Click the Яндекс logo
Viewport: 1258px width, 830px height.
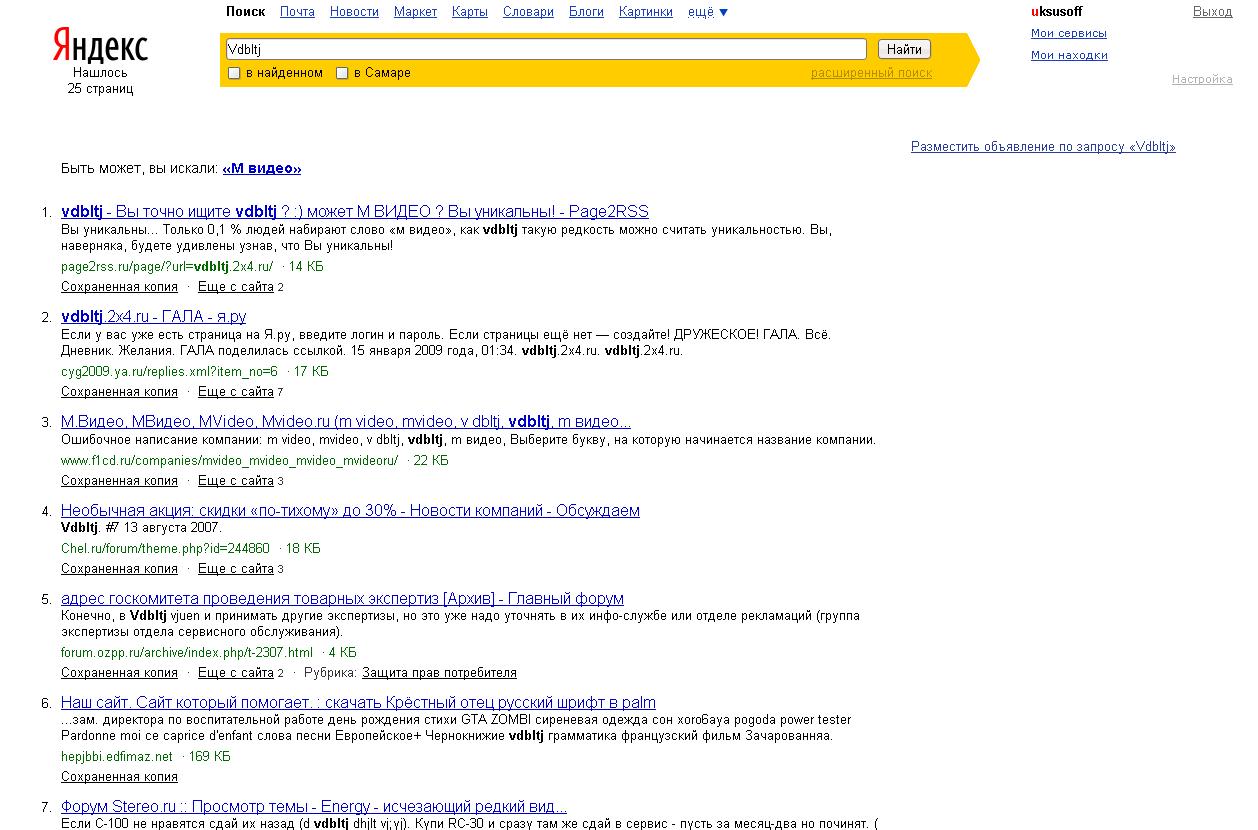click(100, 47)
